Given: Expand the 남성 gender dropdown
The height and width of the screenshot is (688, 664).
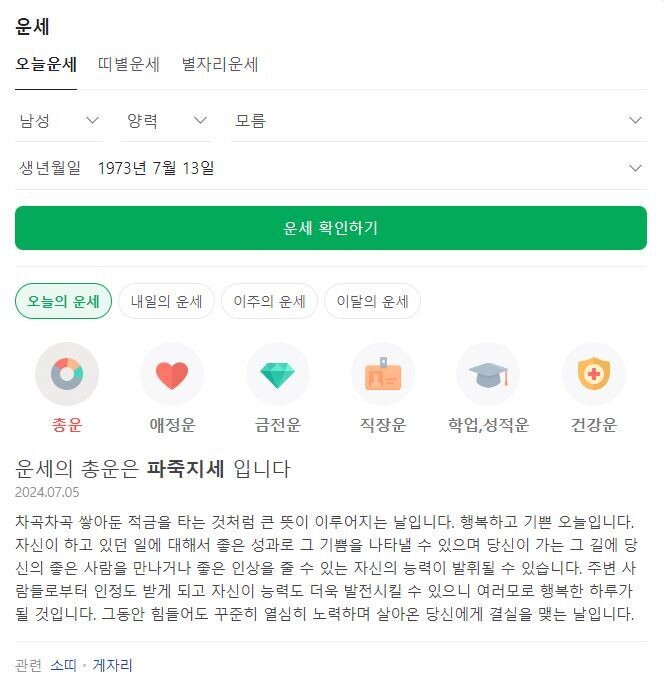Looking at the screenshot, I should [59, 121].
